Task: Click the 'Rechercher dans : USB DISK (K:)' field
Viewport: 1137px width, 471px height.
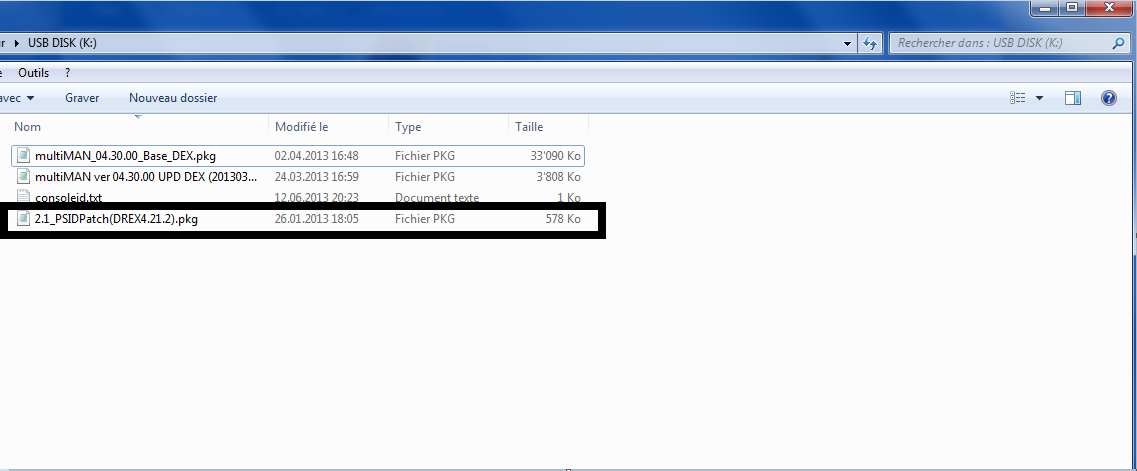Action: 1000,44
